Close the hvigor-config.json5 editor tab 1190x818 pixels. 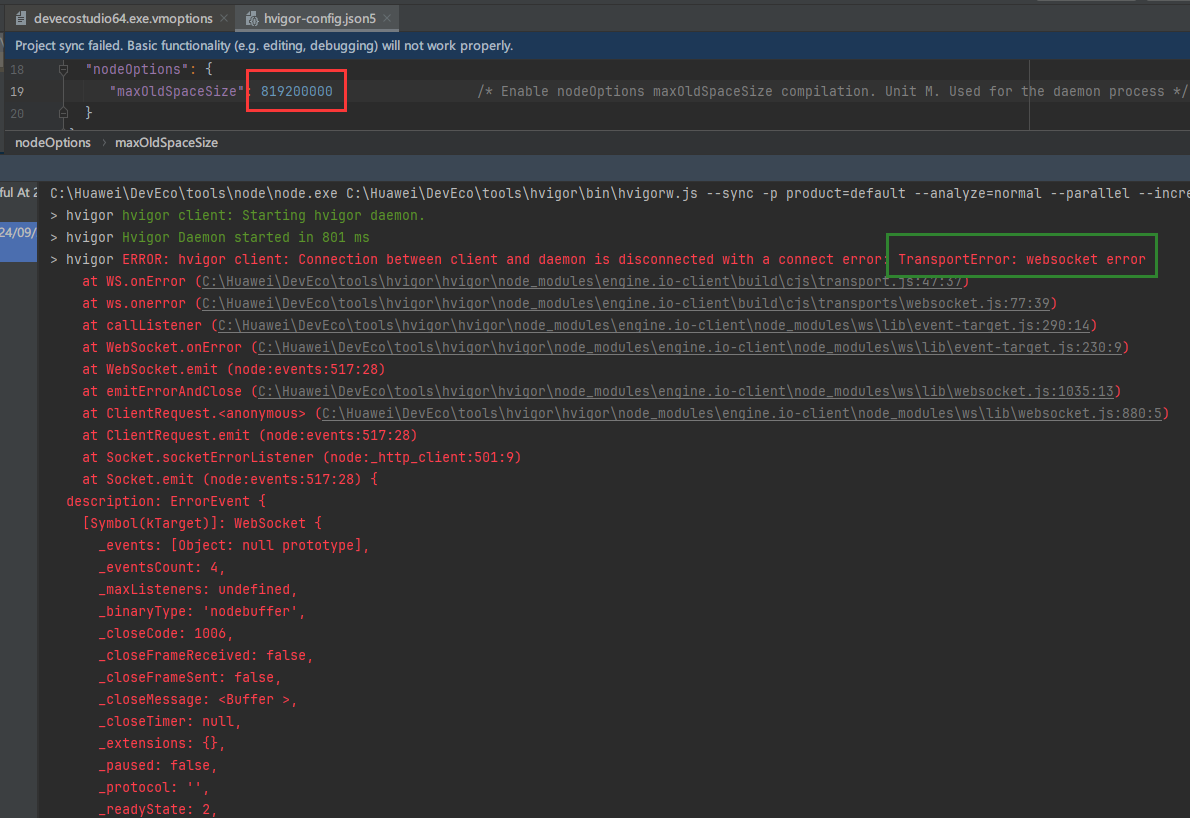[387, 19]
